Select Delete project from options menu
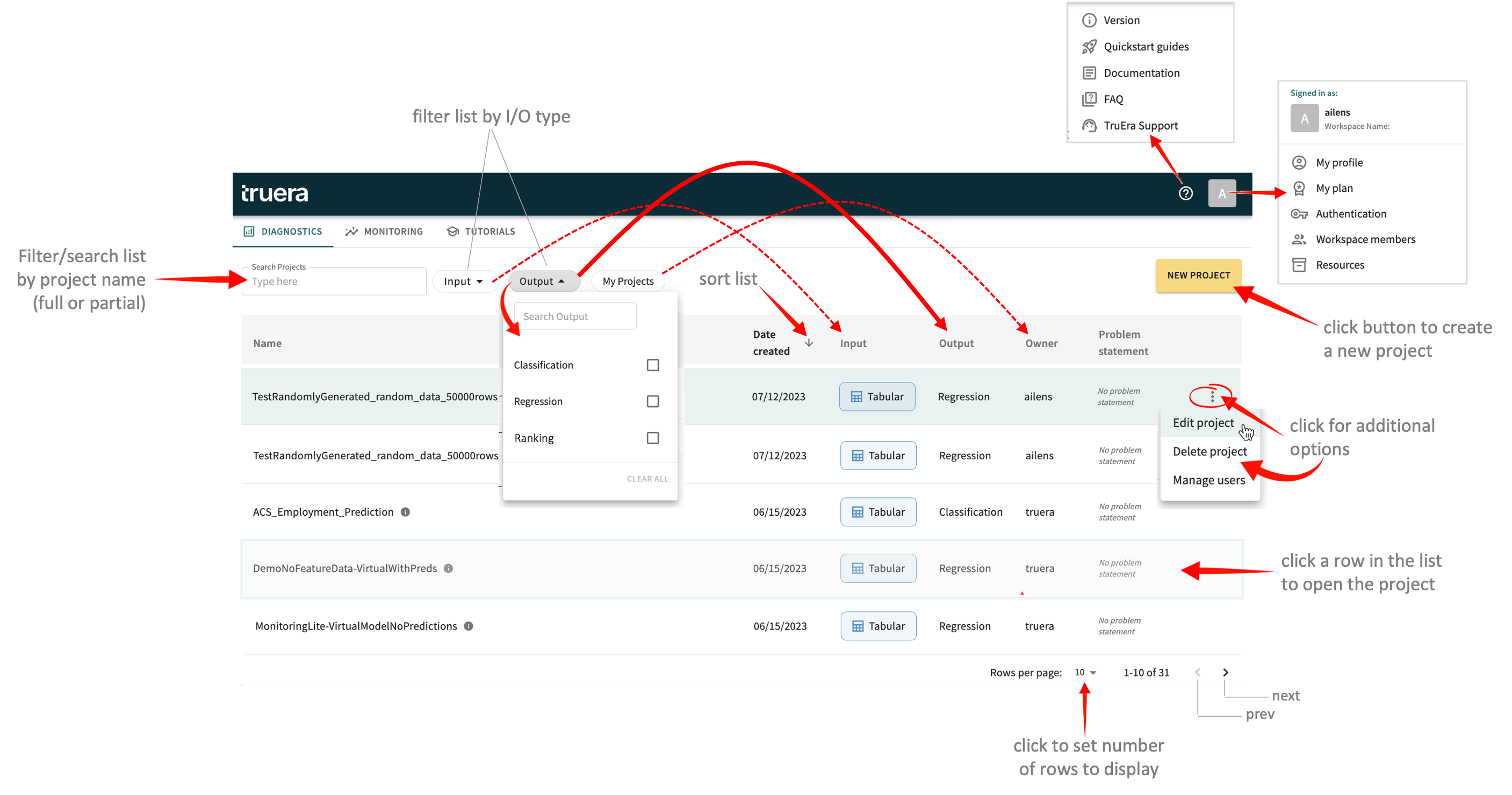Screen dimensions: 1512x795 [x=1209, y=452]
